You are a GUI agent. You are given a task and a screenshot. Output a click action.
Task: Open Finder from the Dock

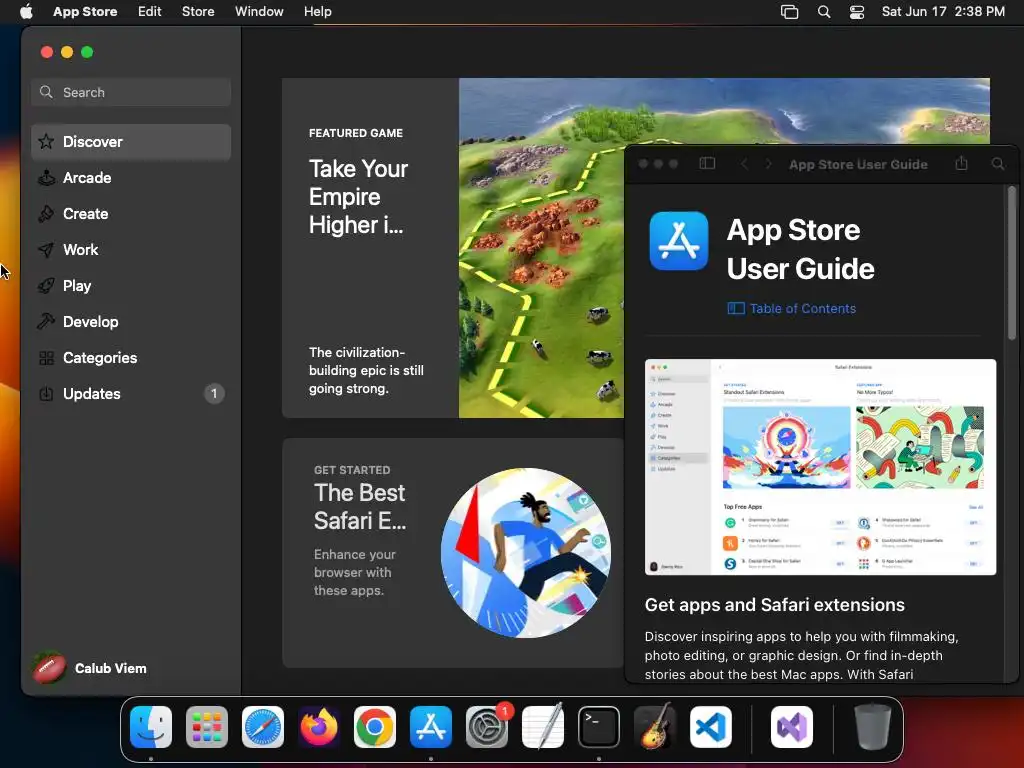(x=151, y=727)
